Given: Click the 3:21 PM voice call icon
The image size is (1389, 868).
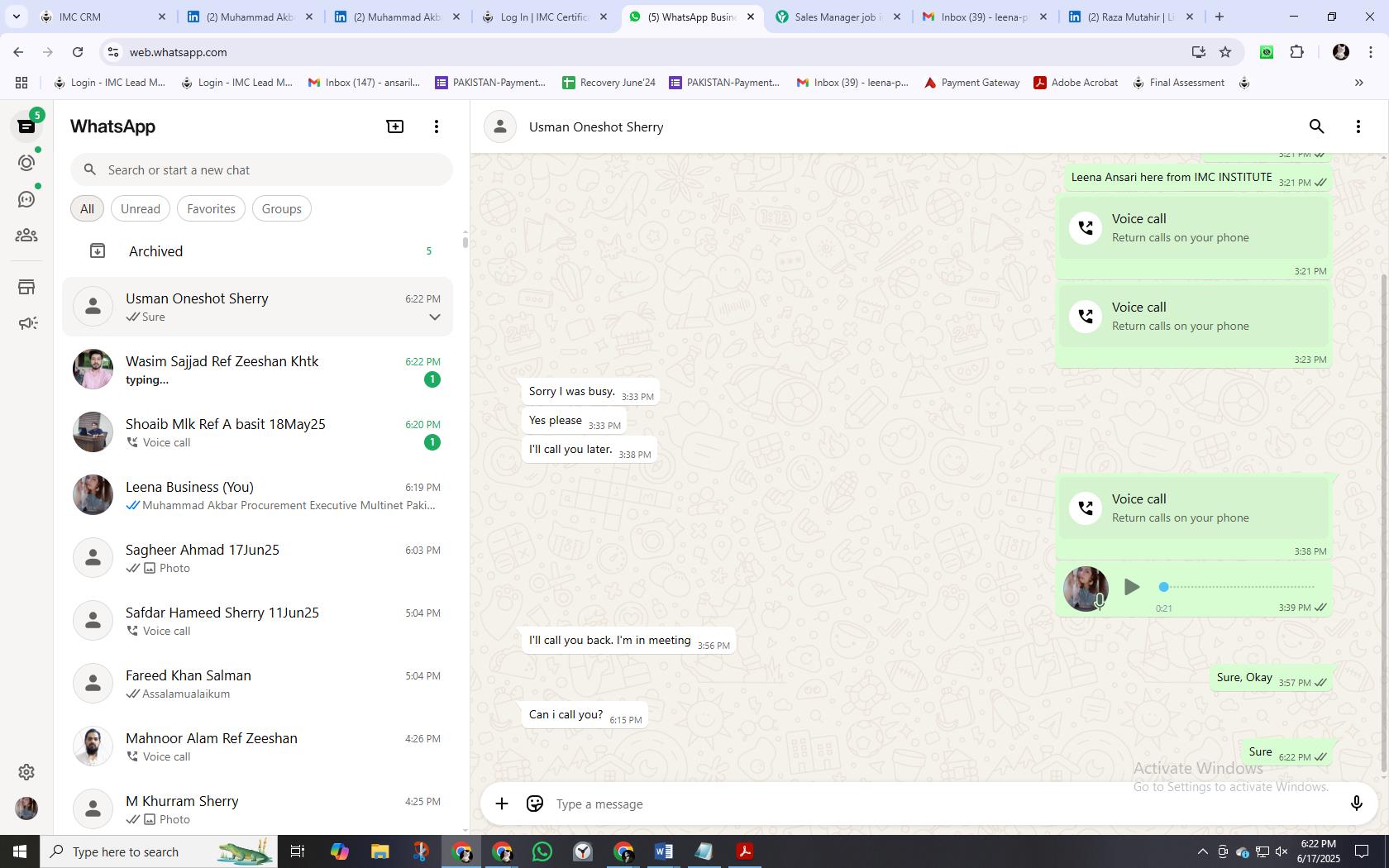Looking at the screenshot, I should tap(1086, 227).
